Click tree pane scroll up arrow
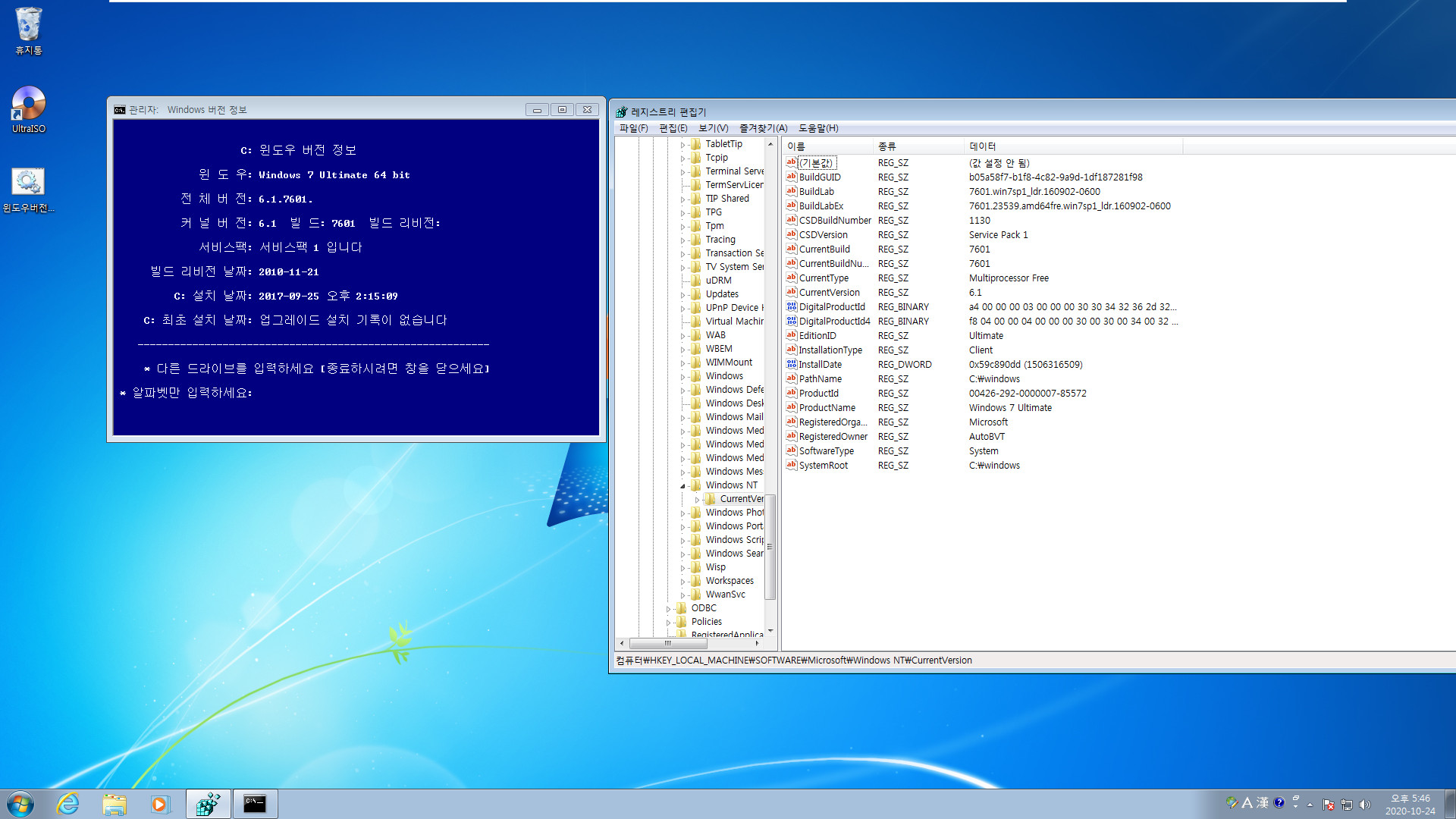This screenshot has height=819, width=1456. coord(770,144)
